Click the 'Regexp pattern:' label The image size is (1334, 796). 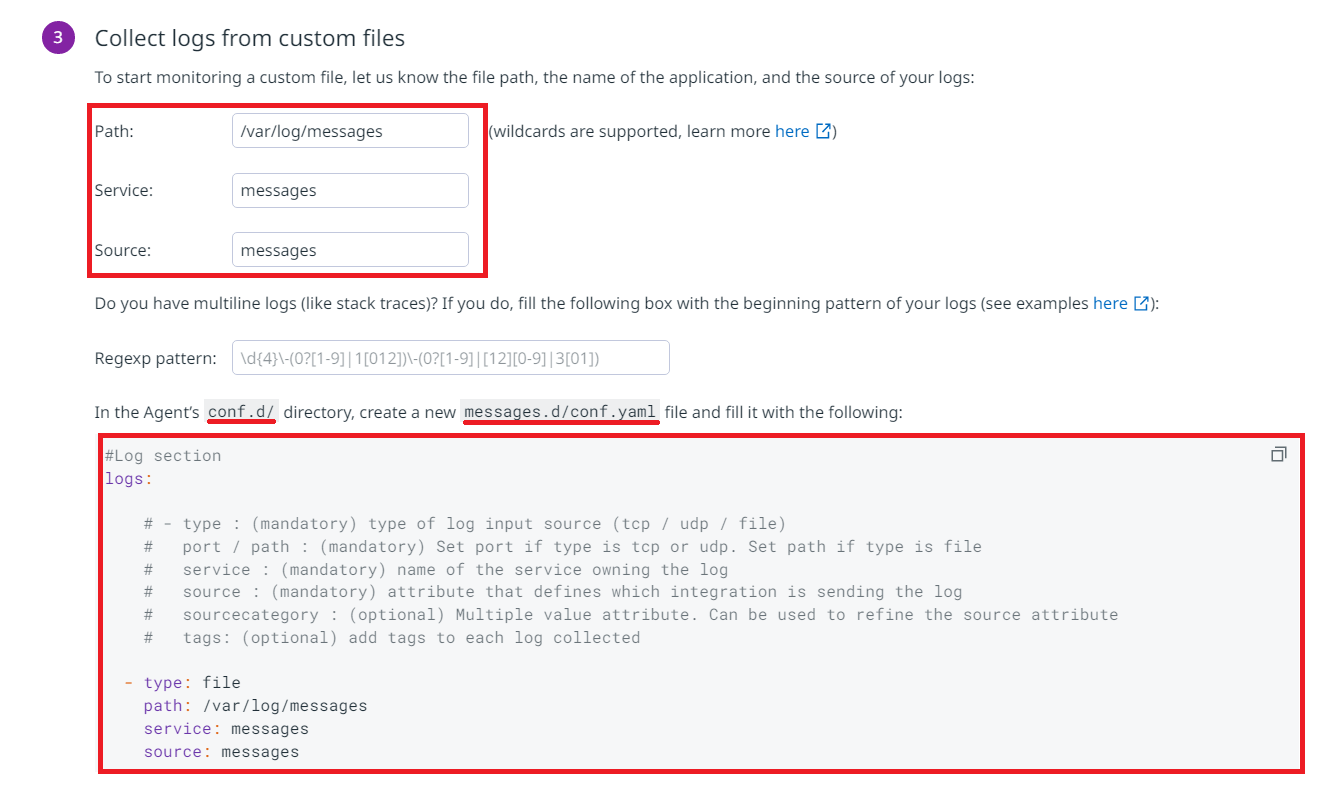tap(155, 358)
